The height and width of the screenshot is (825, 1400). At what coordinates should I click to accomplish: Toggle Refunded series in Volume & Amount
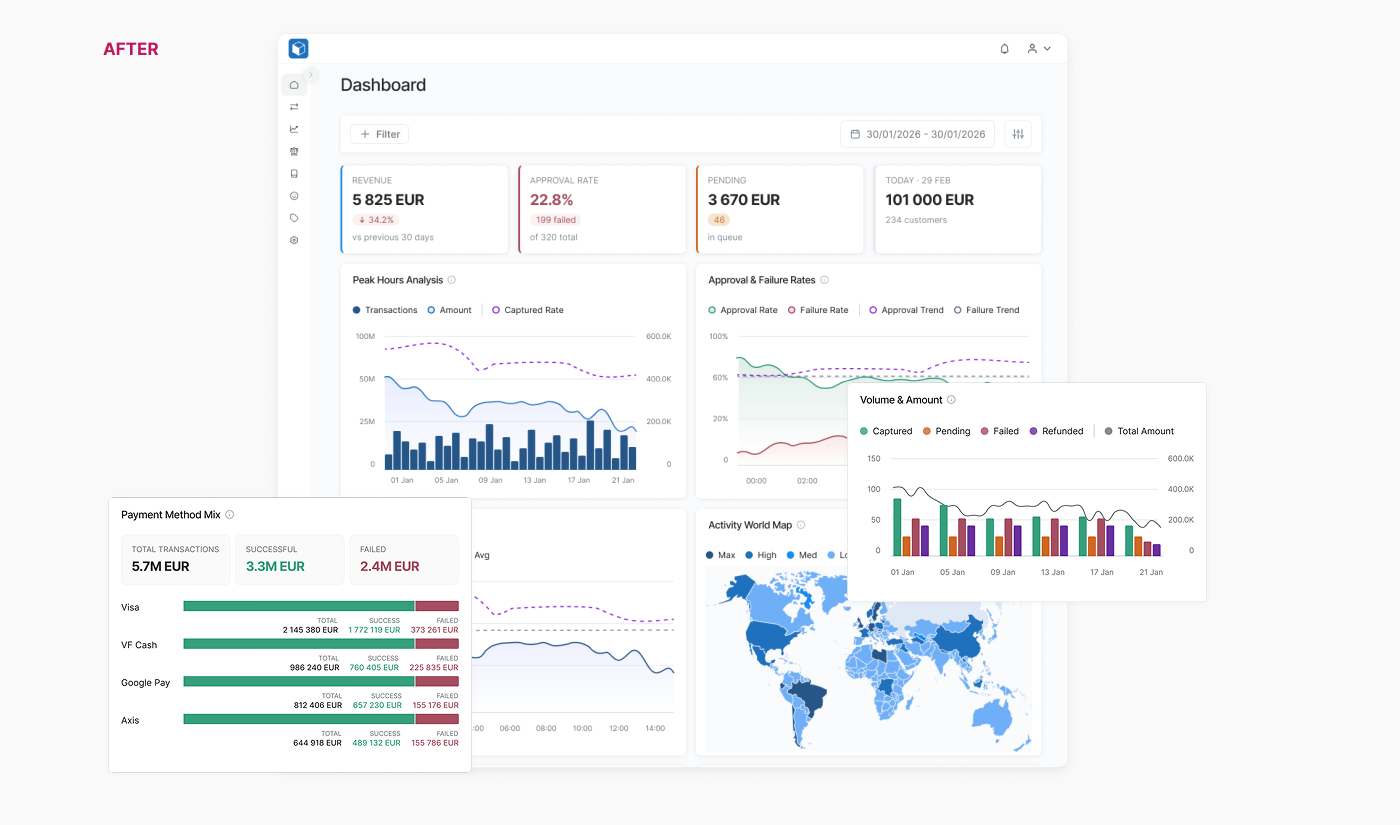click(1056, 431)
